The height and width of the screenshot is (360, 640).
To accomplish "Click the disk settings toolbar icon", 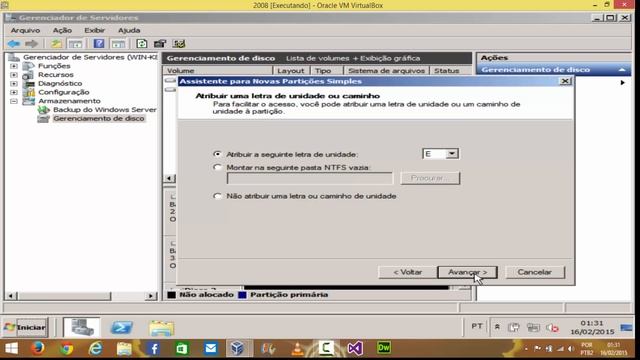I will coord(179,44).
